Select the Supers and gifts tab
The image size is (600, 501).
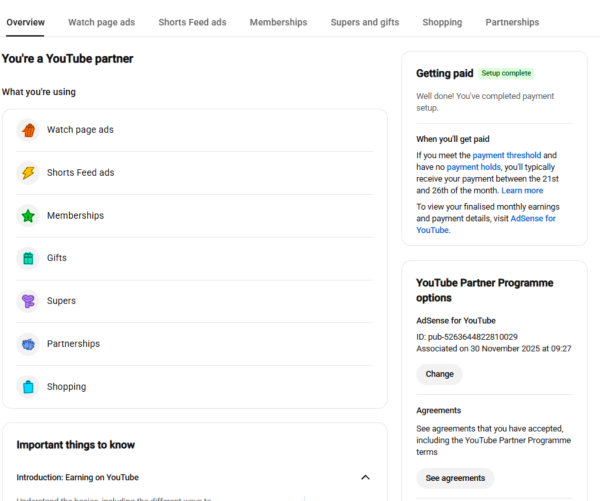tap(365, 22)
